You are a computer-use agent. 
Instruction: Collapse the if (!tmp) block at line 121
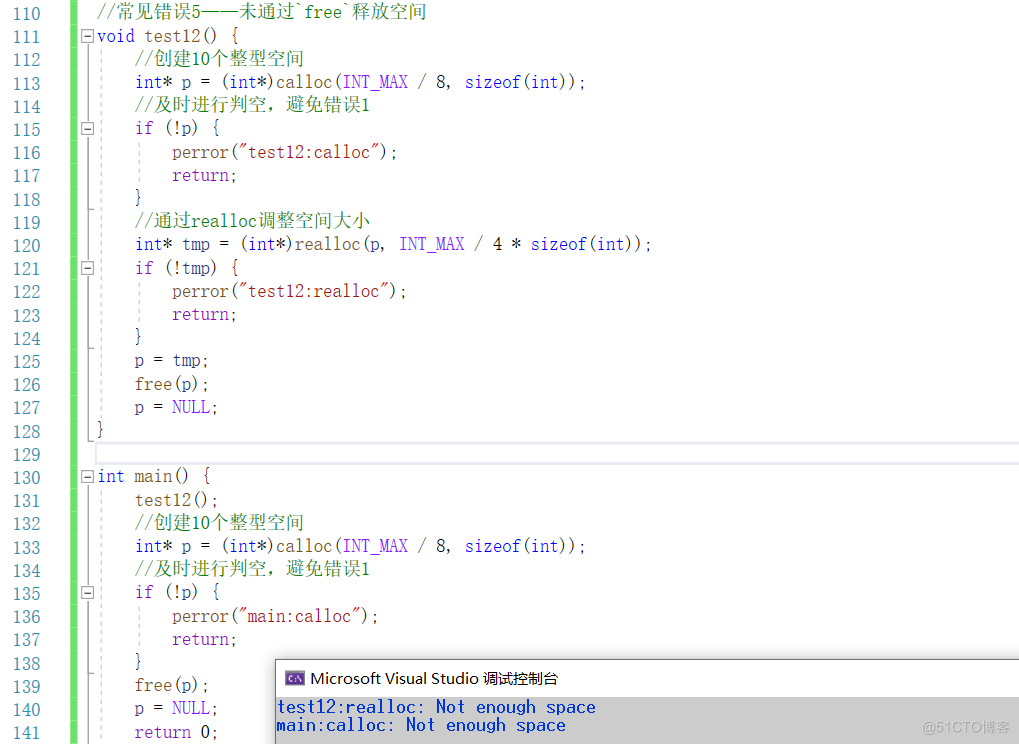tap(87, 268)
